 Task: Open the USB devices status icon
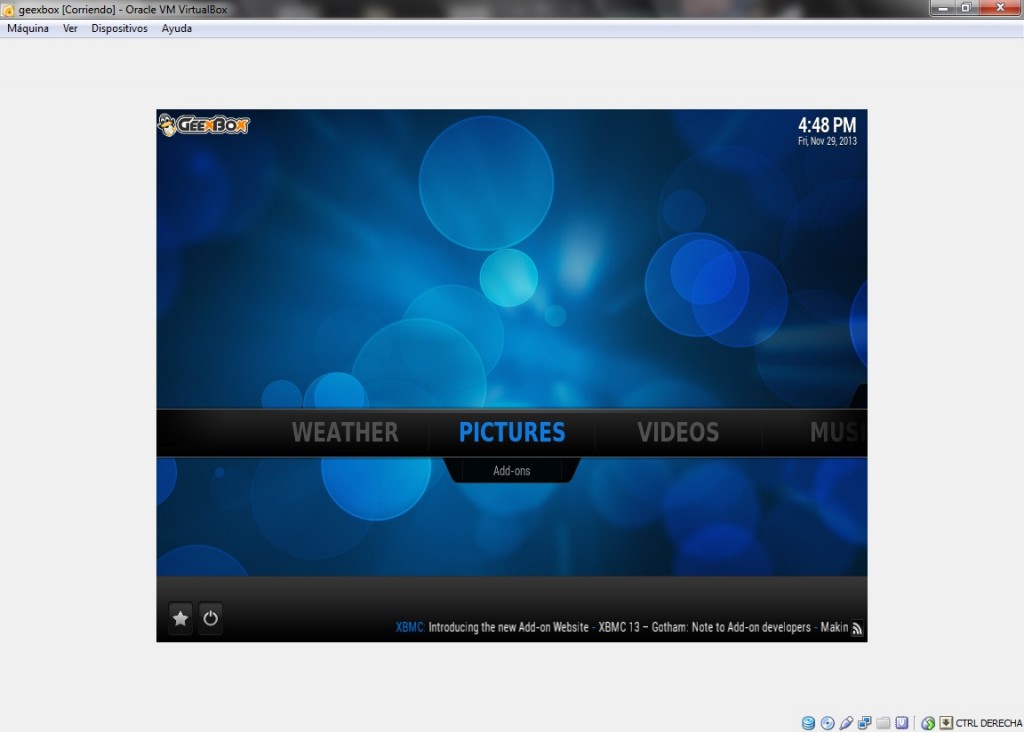point(846,723)
